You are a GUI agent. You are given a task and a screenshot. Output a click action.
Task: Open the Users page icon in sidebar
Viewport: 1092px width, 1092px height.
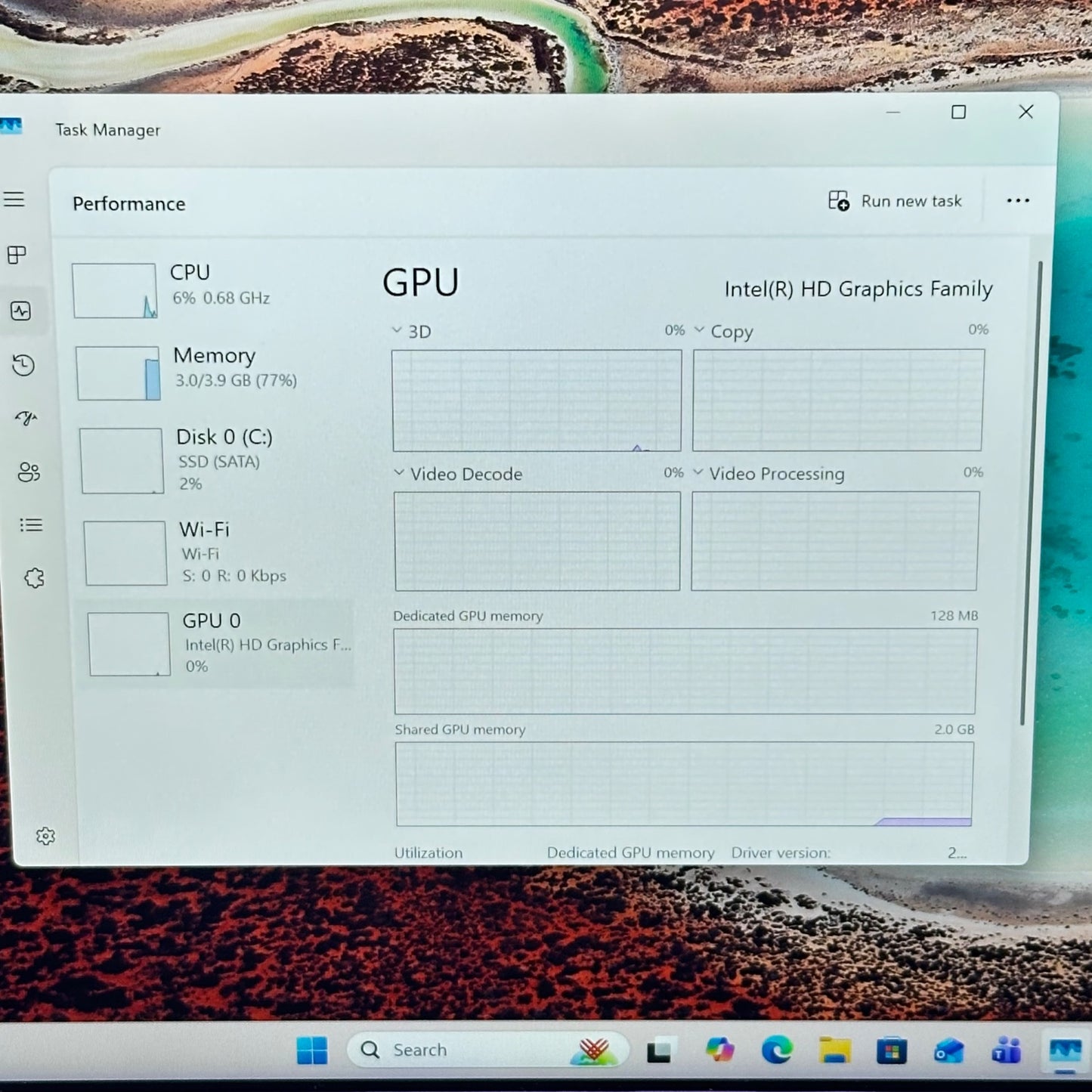[29, 472]
